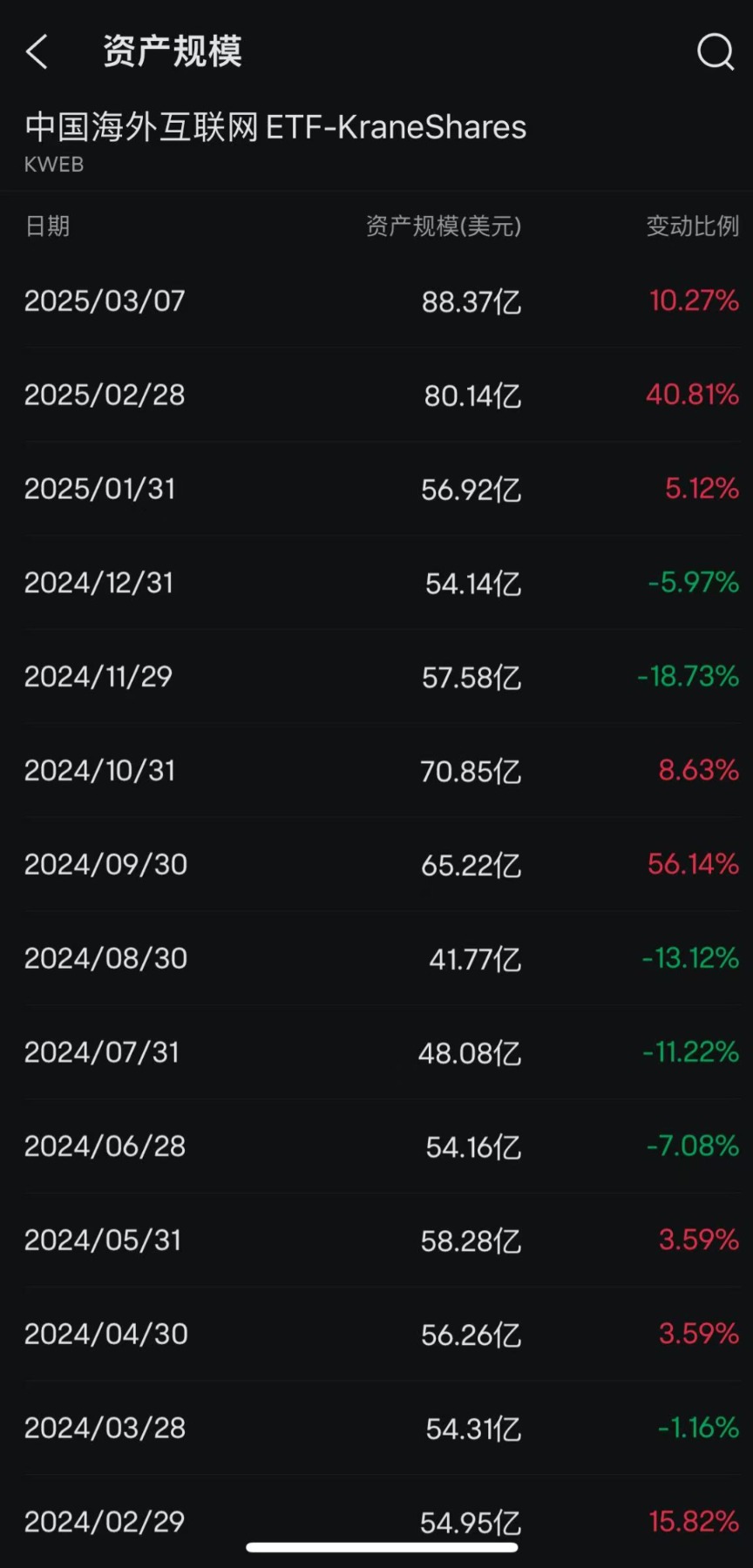Tap the -5.97% change value
Viewport: 753px width, 1568px height.
693,583
